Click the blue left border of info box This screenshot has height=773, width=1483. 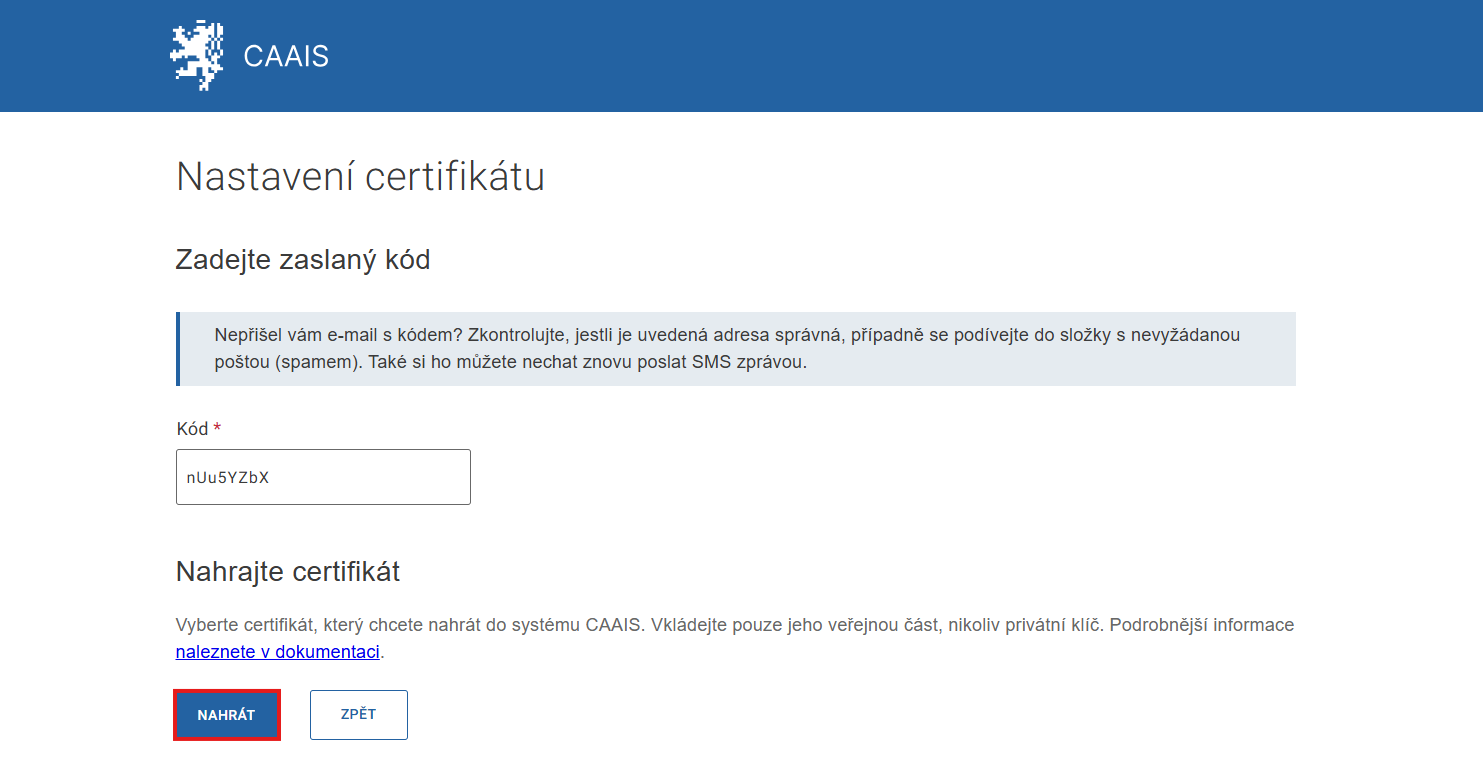(178, 348)
